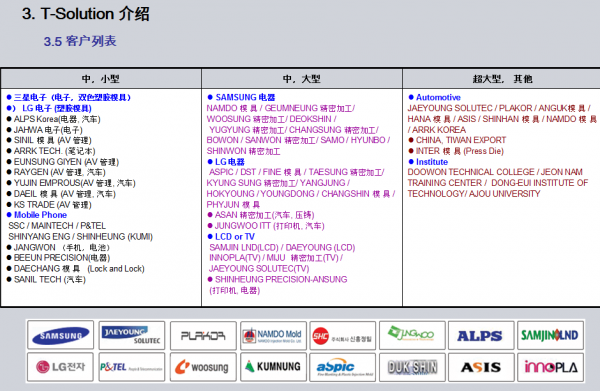The height and width of the screenshot is (391, 600).
Task: Click the innoPLA logo
Action: tap(550, 367)
